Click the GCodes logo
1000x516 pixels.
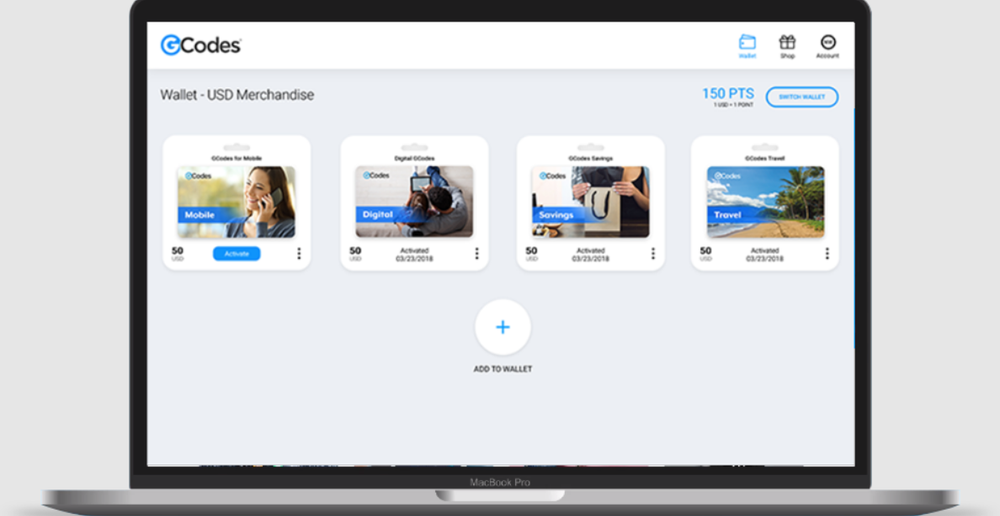201,45
